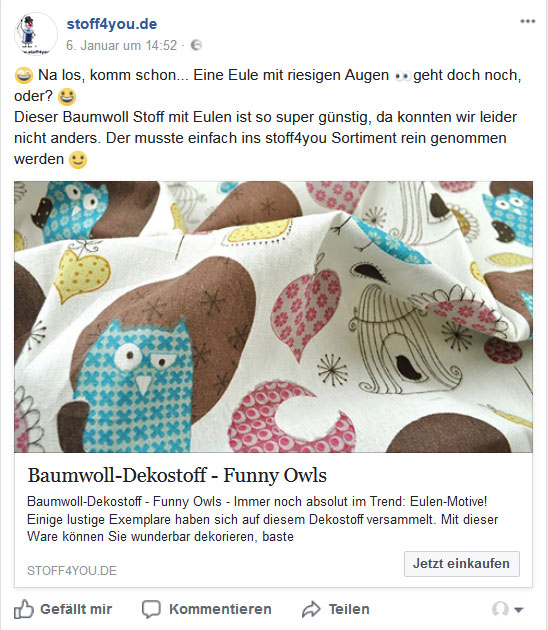This screenshot has height=630, width=548.
Task: Click the link preview description text
Action: pos(263,519)
